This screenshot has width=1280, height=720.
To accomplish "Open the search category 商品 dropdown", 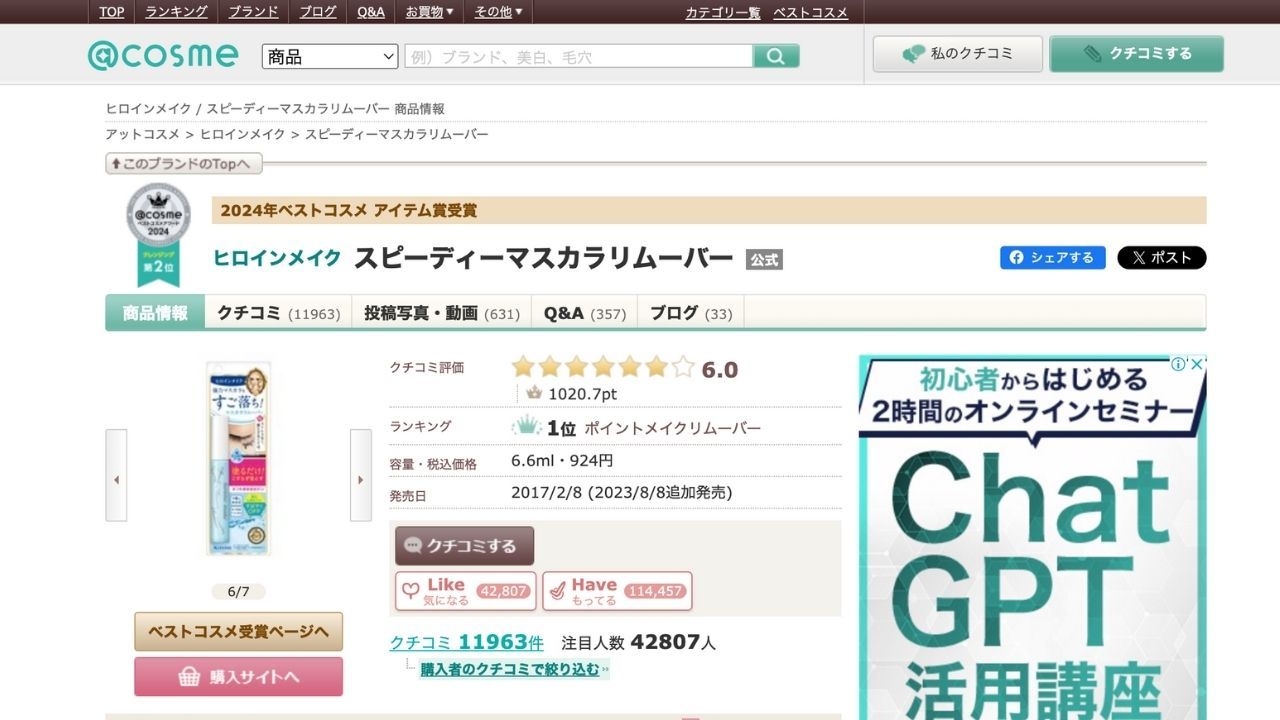I will click(x=330, y=56).
